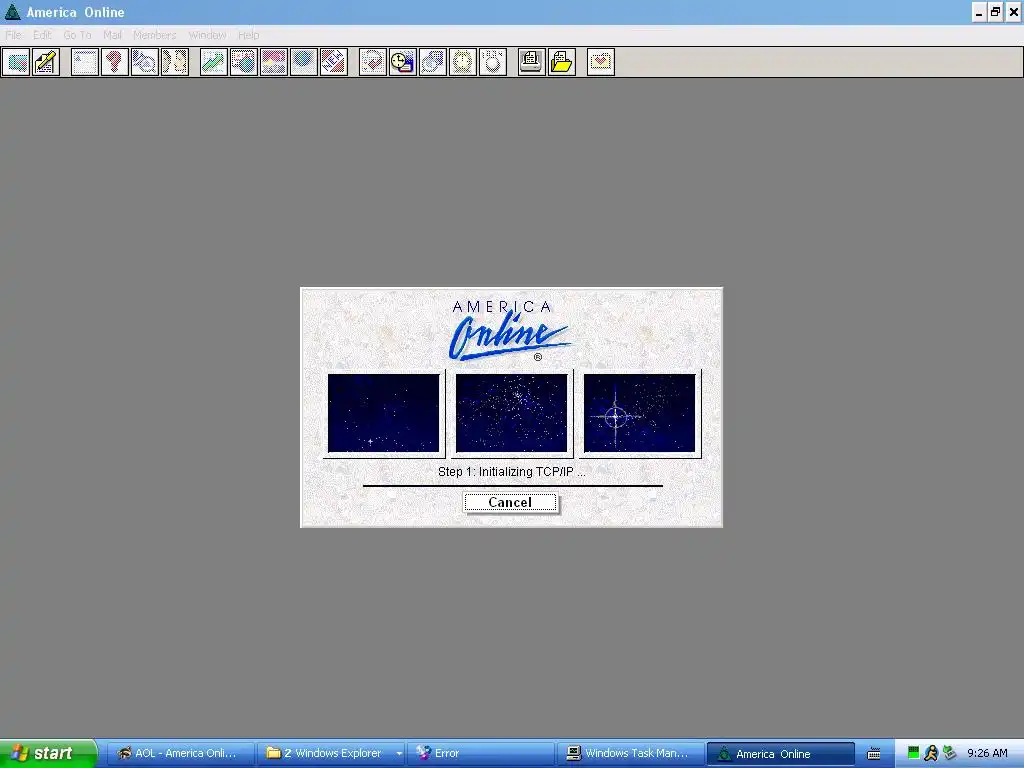The image size is (1024, 768).
Task: Click green Task Manager CPU tray icon
Action: [x=914, y=753]
